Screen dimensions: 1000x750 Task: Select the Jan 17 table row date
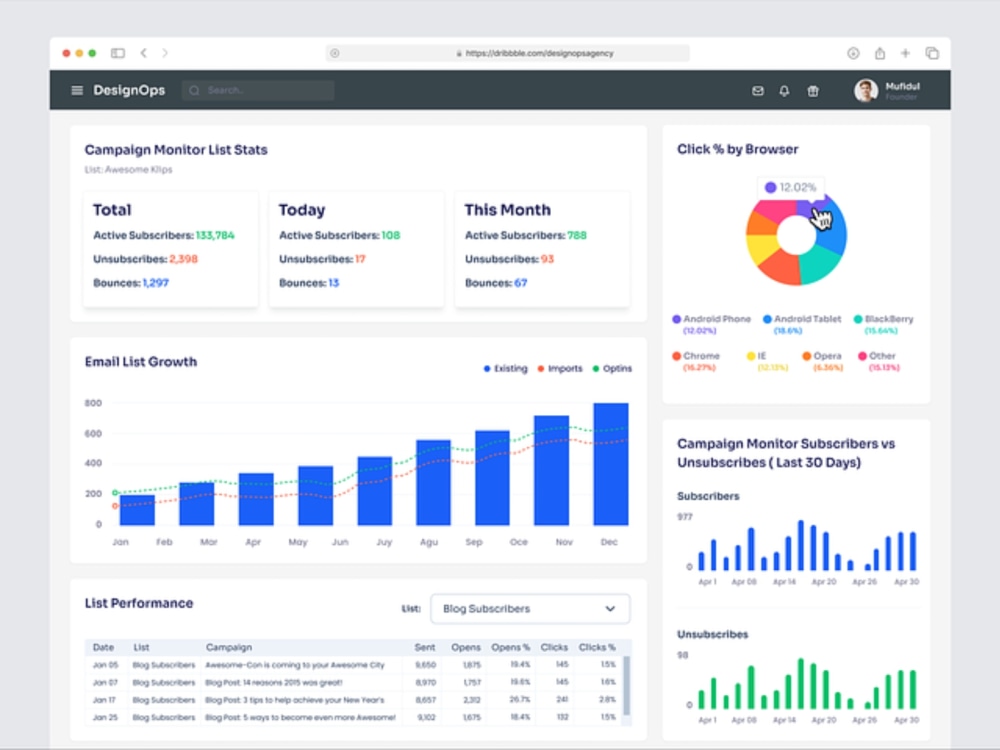[x=105, y=700]
